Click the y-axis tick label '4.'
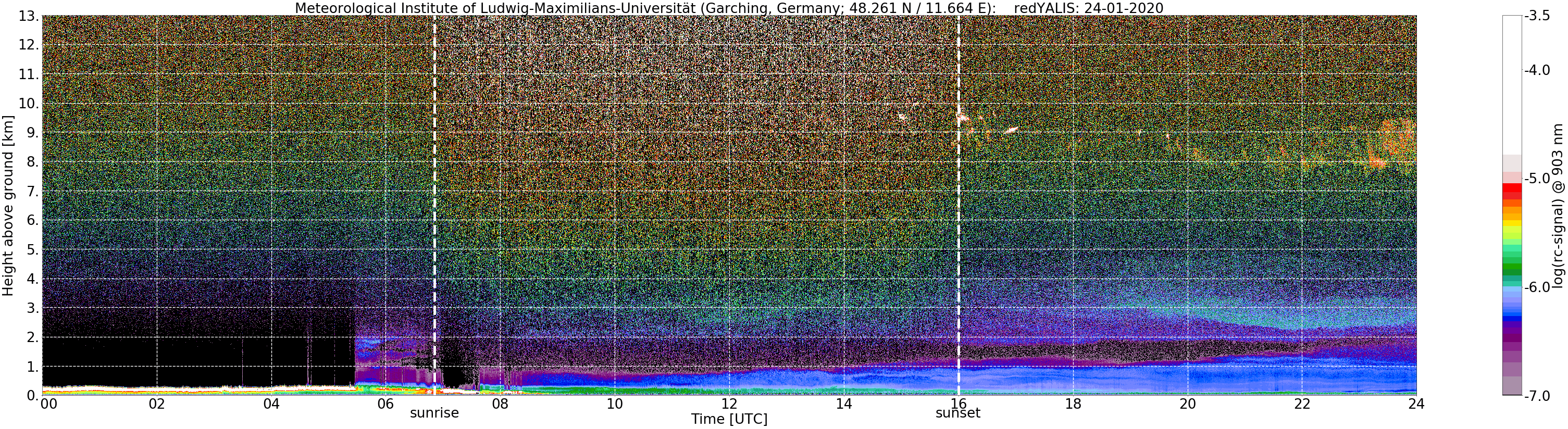The width and height of the screenshot is (1568, 429). point(33,279)
